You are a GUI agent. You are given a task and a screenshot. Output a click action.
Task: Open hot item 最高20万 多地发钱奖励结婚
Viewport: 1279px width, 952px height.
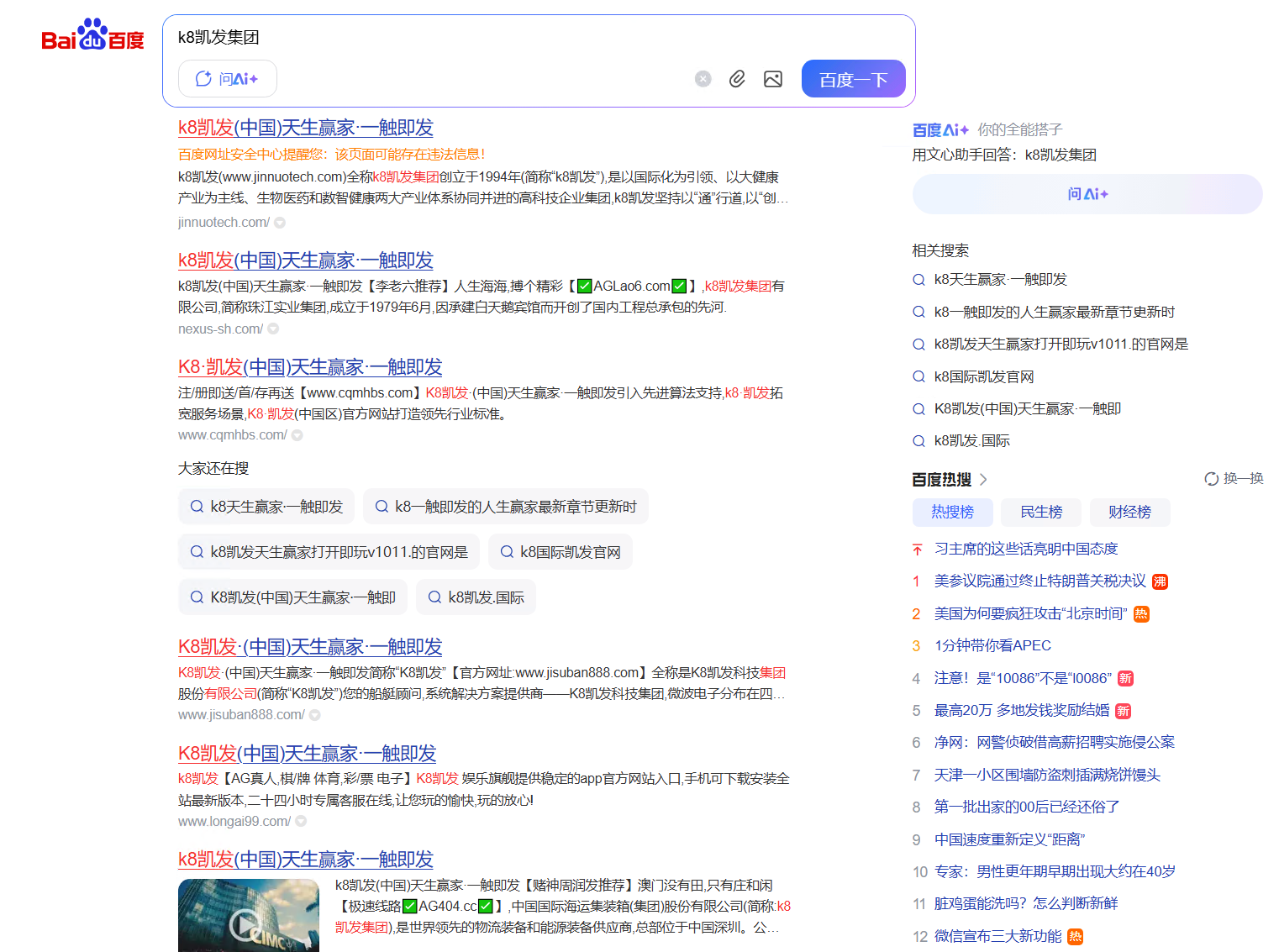point(1022,711)
